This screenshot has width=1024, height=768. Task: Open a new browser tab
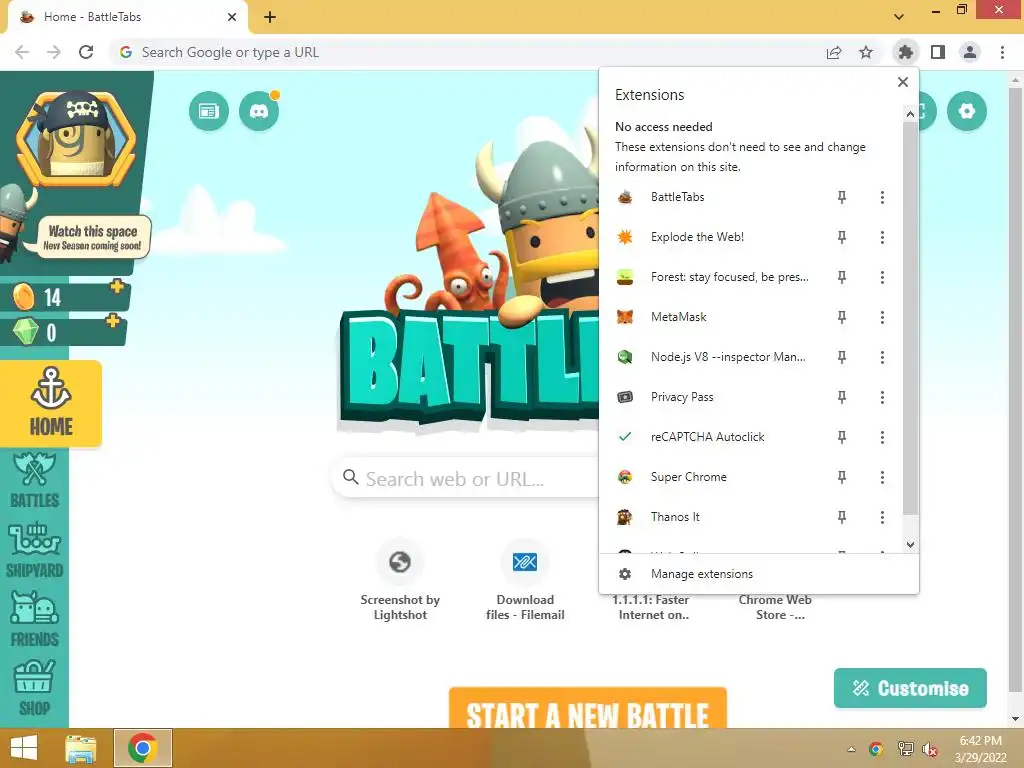[x=270, y=17]
